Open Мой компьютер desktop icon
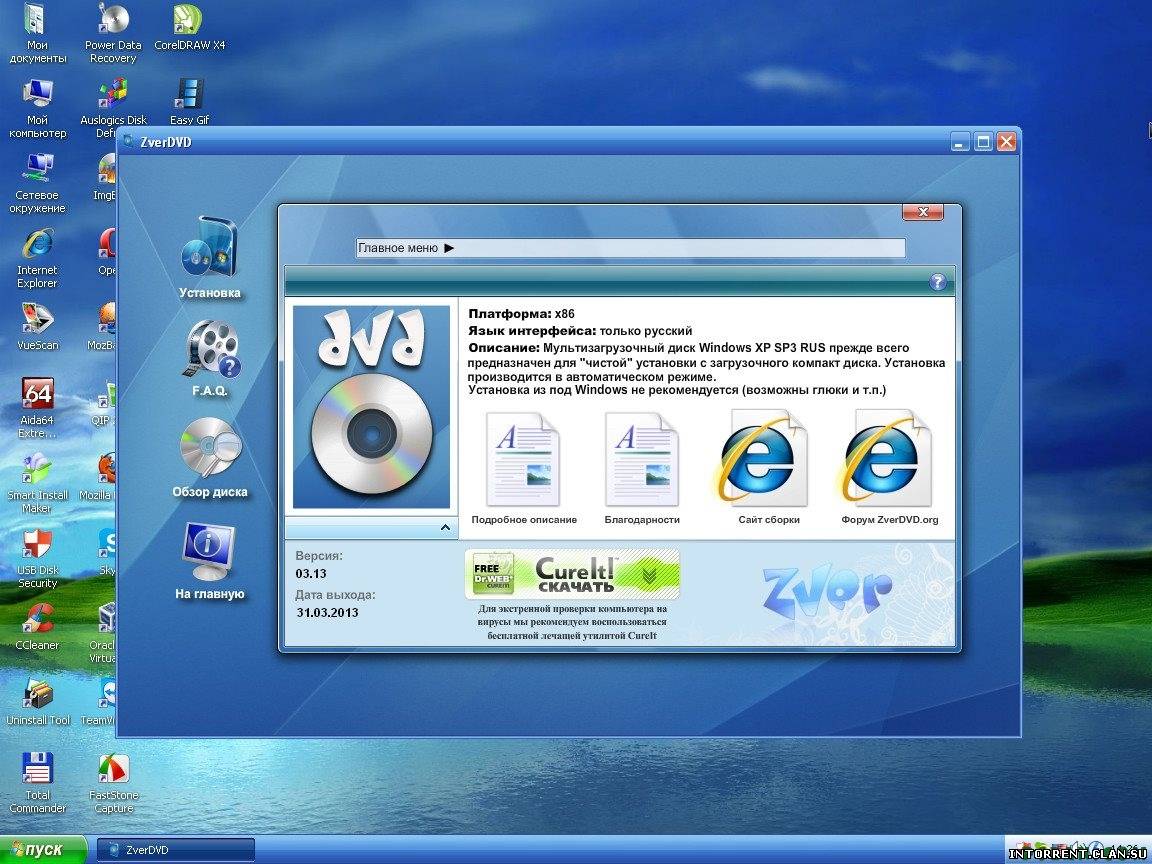This screenshot has height=864, width=1152. click(37, 109)
